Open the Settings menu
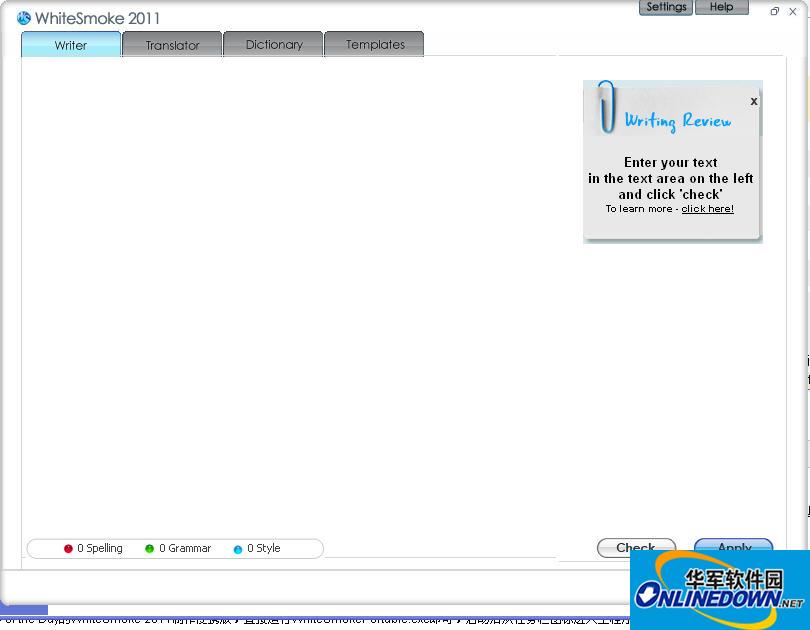This screenshot has height=630, width=810. [x=666, y=7]
